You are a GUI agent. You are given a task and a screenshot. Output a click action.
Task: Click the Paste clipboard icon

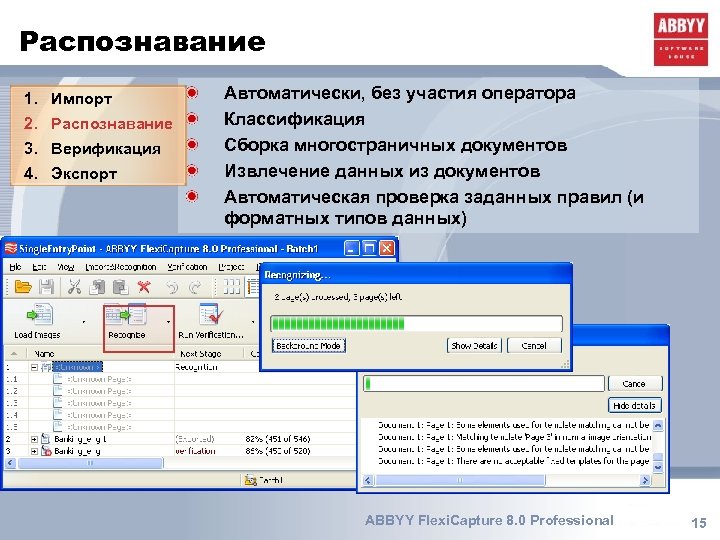tap(121, 287)
